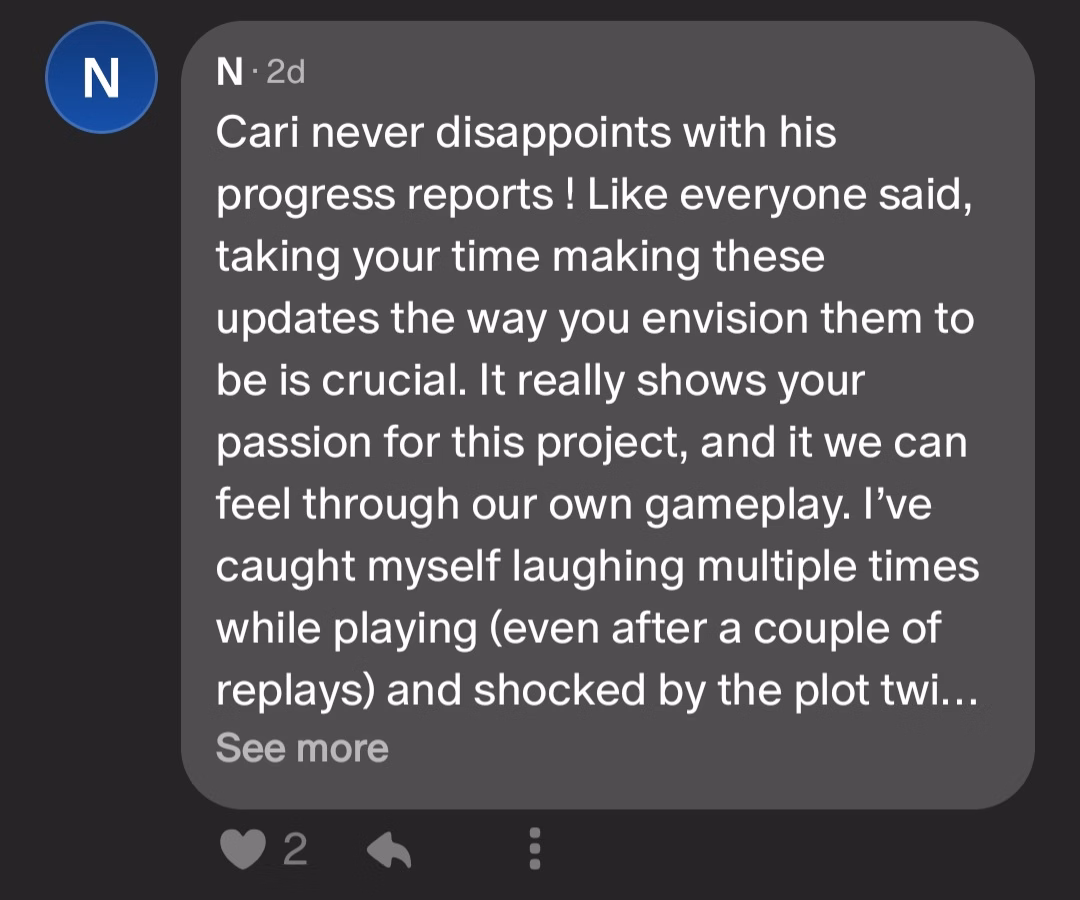This screenshot has width=1080, height=900.
Task: Expand the comment with See more
Action: [302, 747]
